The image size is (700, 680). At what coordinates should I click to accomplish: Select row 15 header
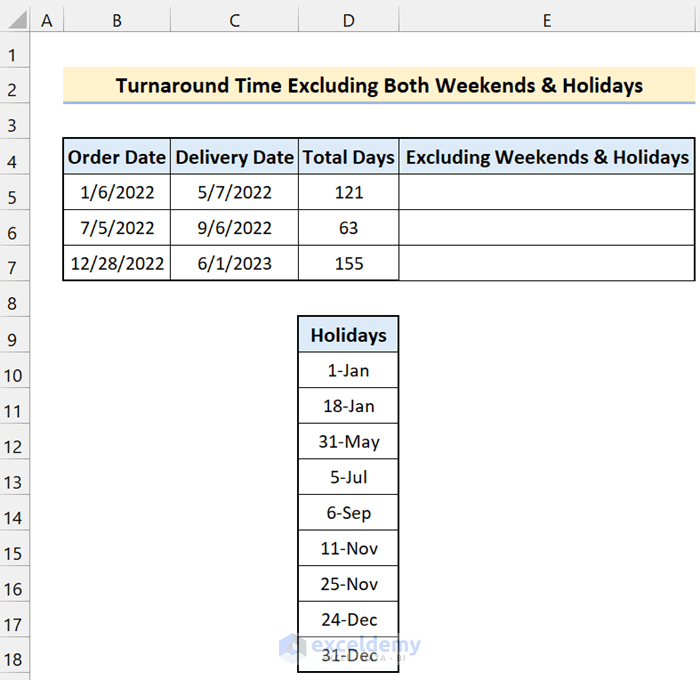coord(14,548)
